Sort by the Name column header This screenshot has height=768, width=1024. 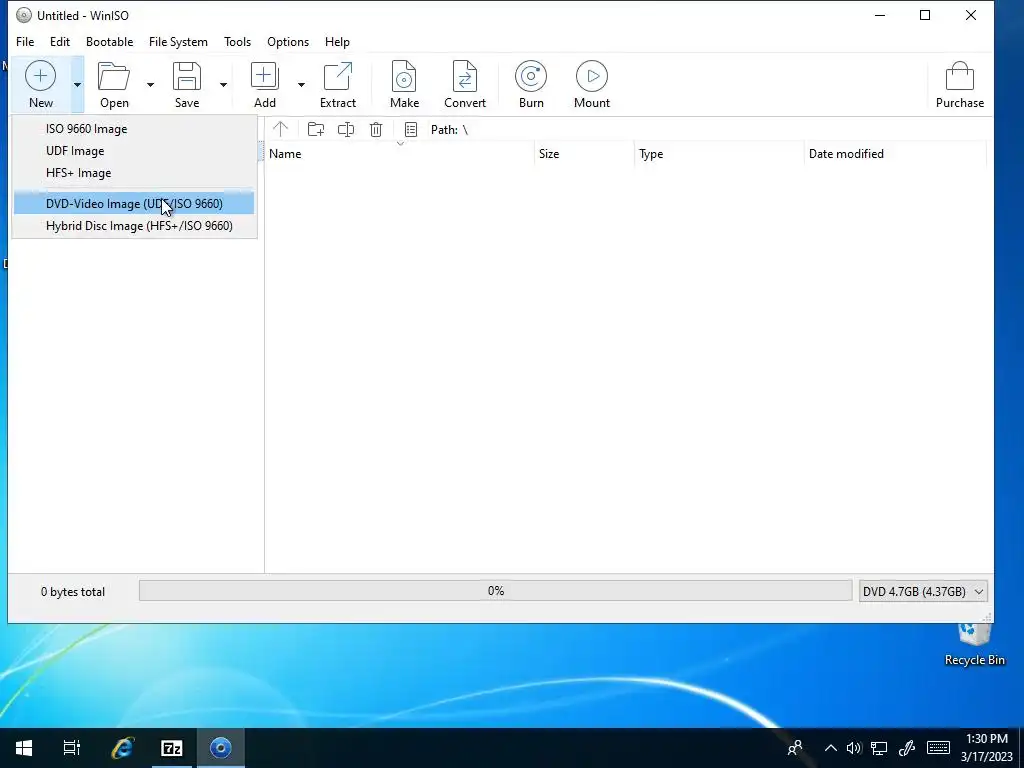pyautogui.click(x=400, y=154)
